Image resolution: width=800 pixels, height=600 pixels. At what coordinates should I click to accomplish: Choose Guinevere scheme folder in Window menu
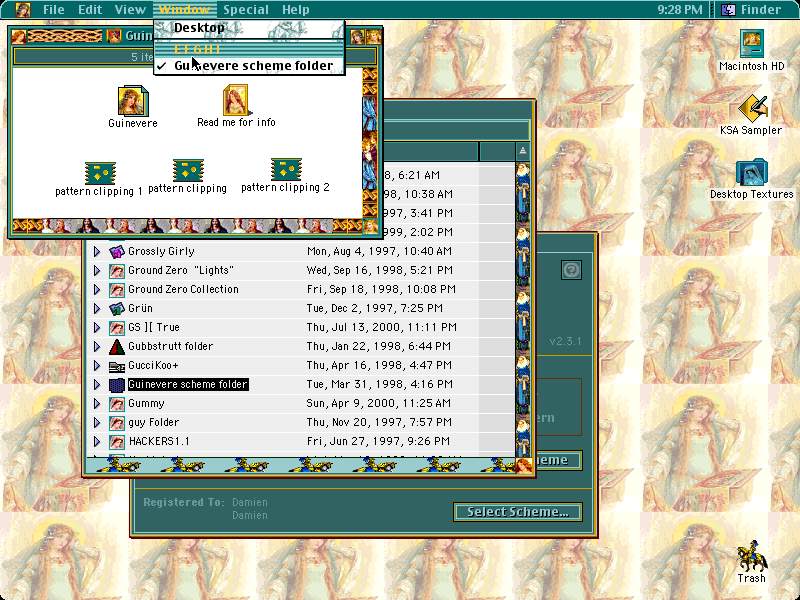[x=249, y=66]
